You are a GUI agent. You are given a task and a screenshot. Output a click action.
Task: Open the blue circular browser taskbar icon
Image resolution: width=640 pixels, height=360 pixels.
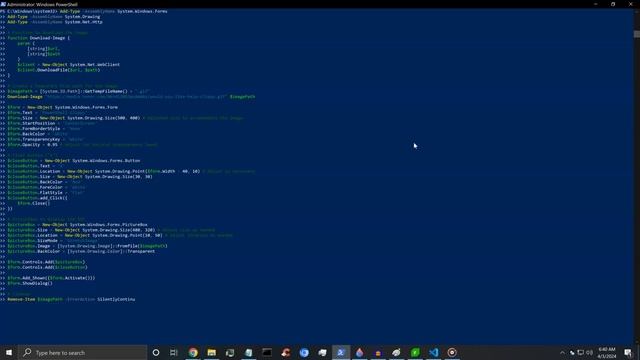point(304,352)
